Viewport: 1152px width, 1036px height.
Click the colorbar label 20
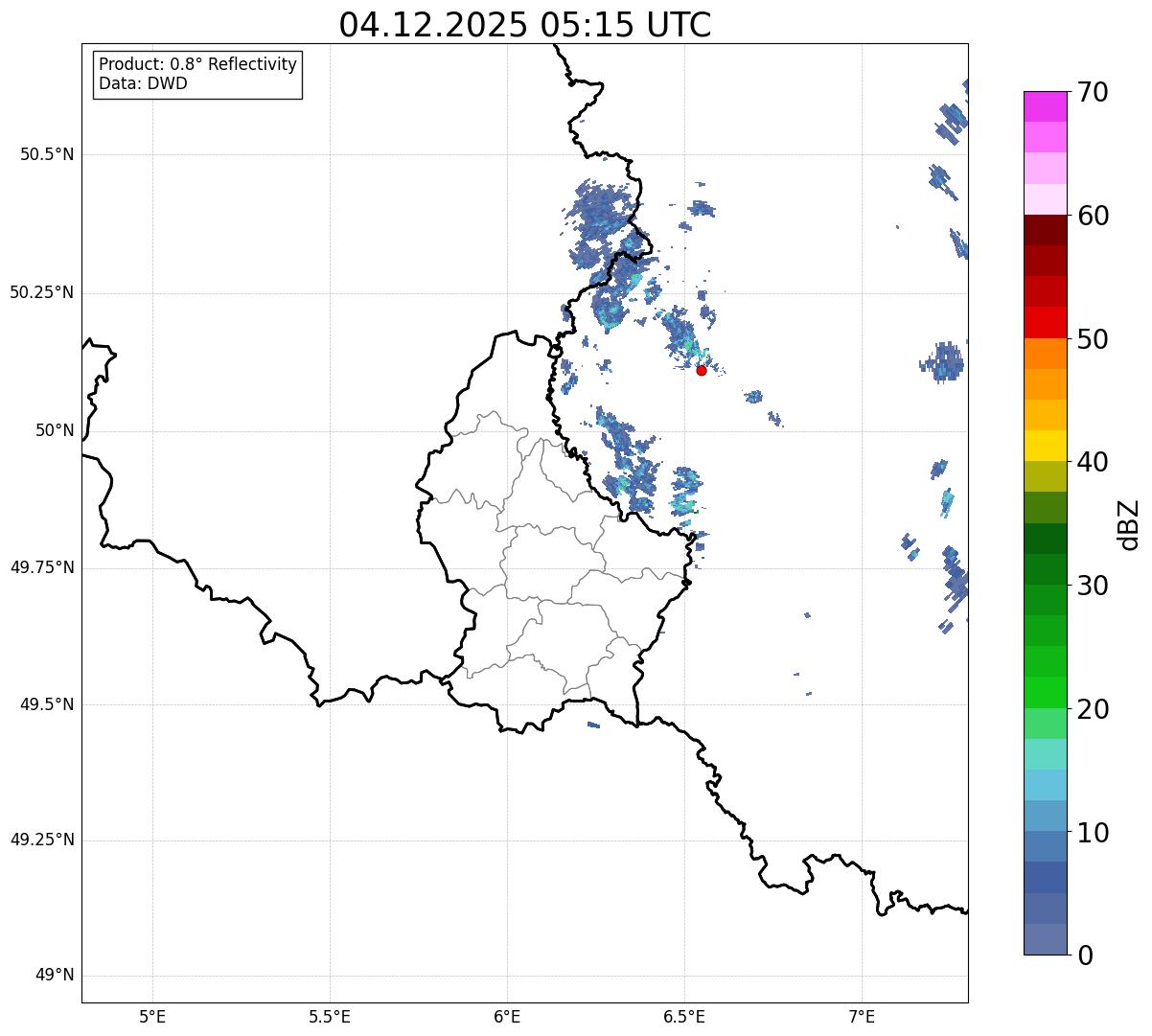coord(1093,709)
